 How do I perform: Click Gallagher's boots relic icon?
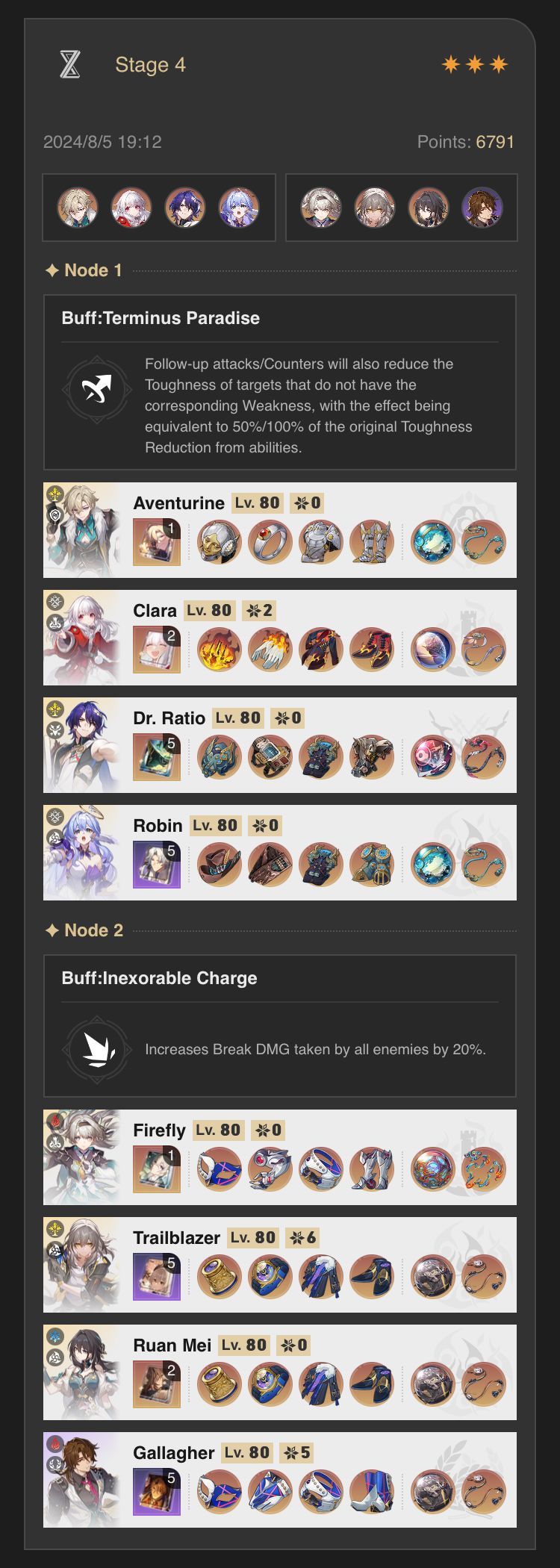(x=371, y=1491)
